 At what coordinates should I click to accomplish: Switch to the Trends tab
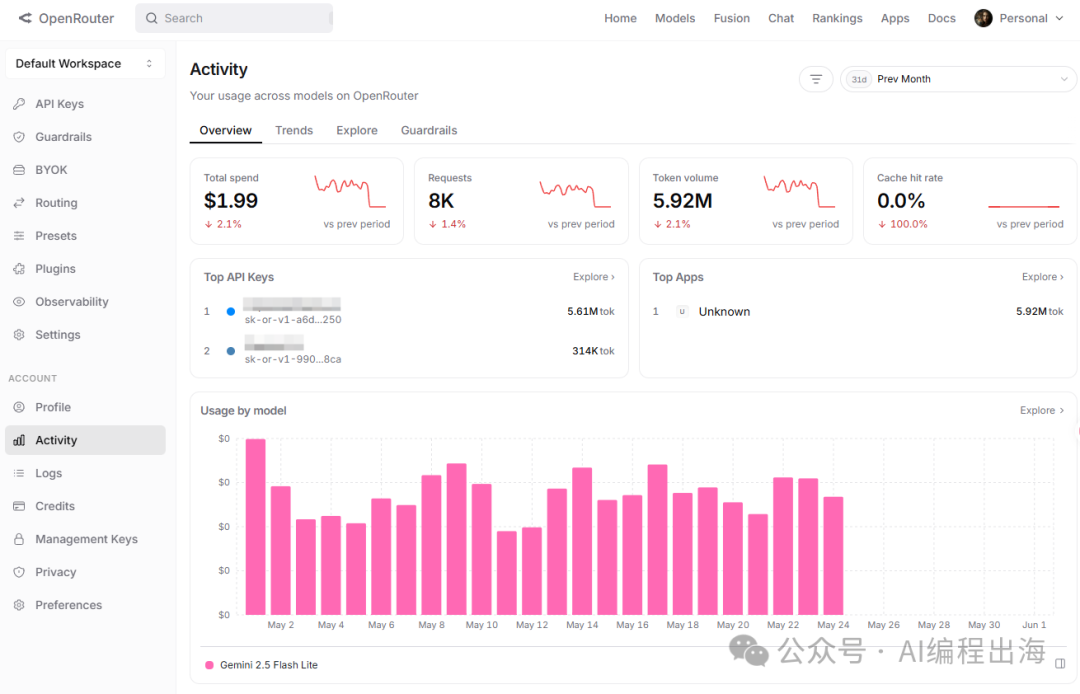pyautogui.click(x=294, y=130)
